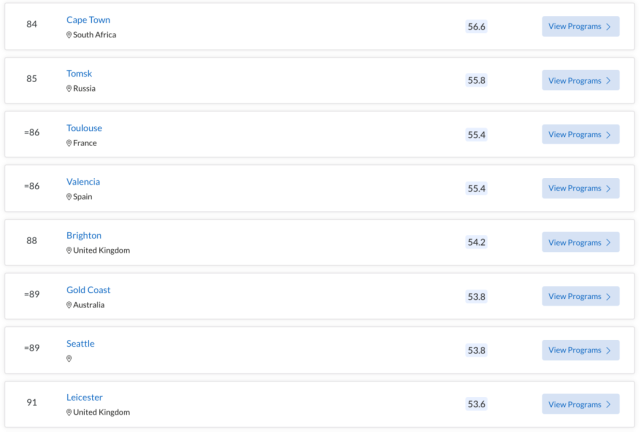The height and width of the screenshot is (432, 641).
Task: View Programs for Brighton
Action: (x=580, y=242)
